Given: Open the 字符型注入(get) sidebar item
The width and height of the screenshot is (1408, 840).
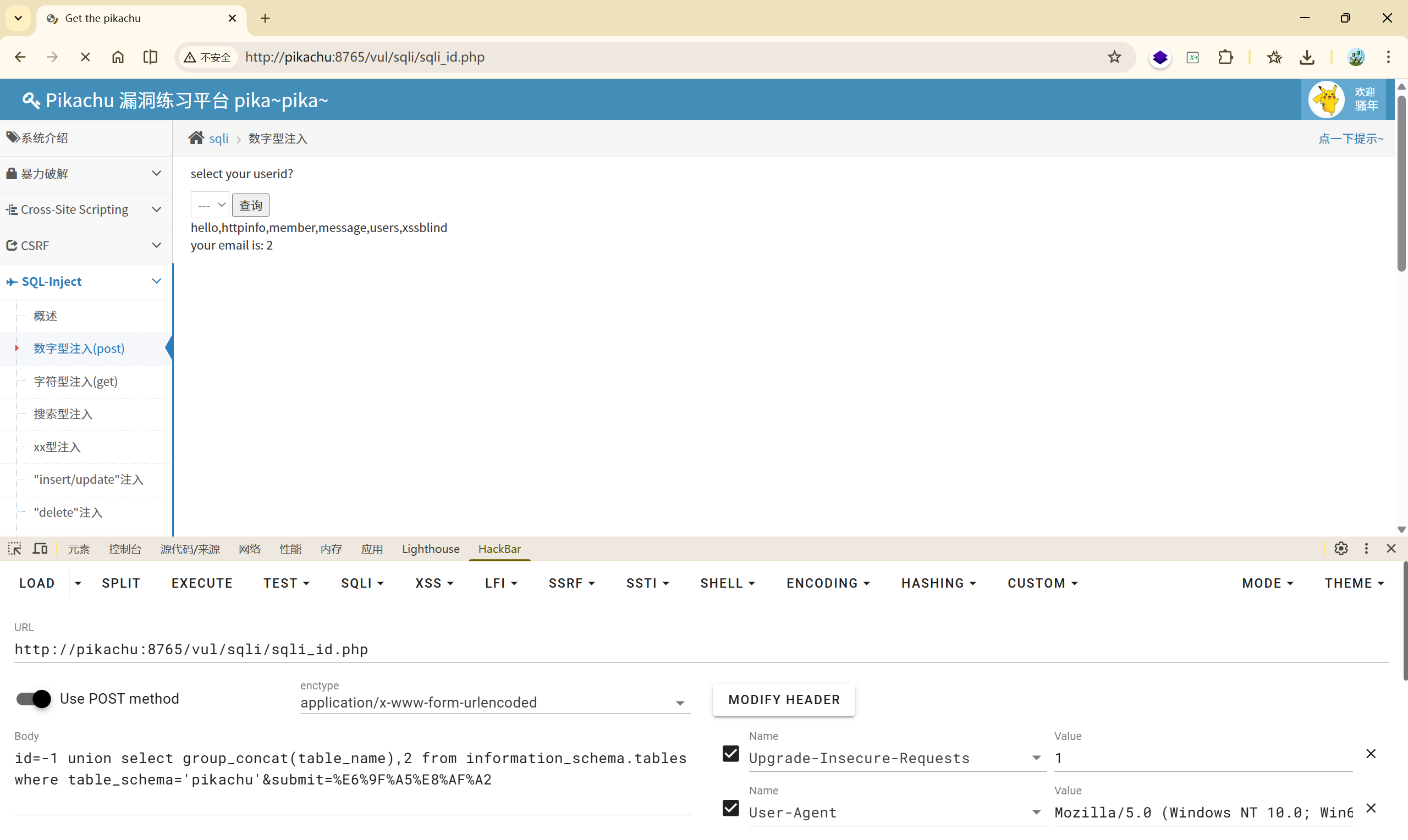Looking at the screenshot, I should (x=75, y=382).
